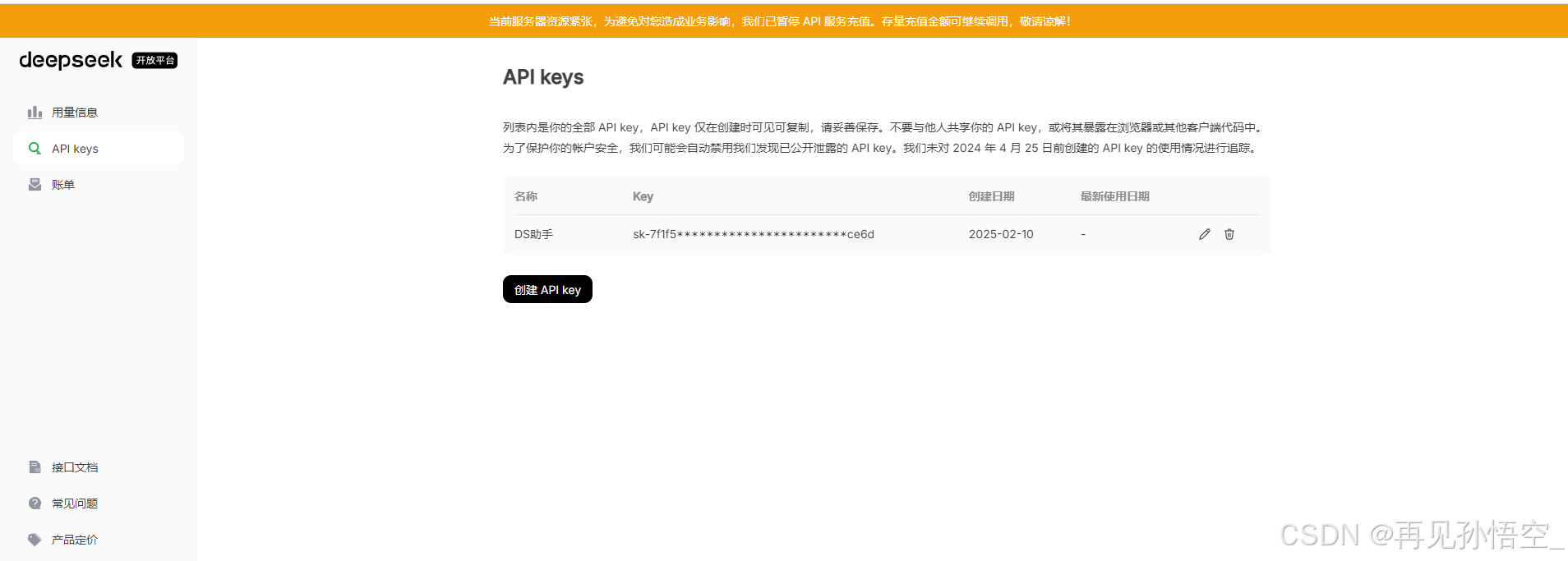1568x561 pixels.
Task: Click the 名称 column header
Action: pos(526,196)
